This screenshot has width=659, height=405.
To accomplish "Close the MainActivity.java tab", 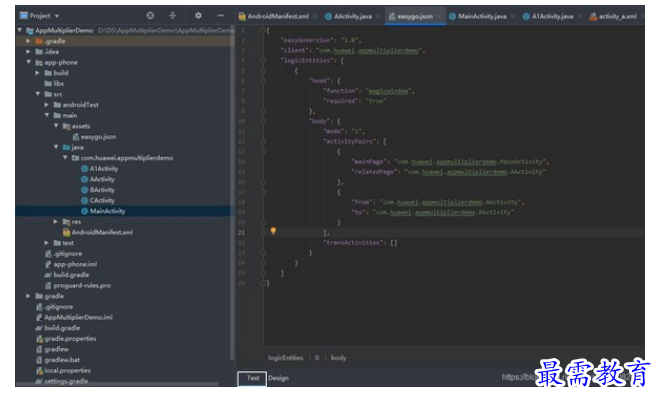I will 513,16.
